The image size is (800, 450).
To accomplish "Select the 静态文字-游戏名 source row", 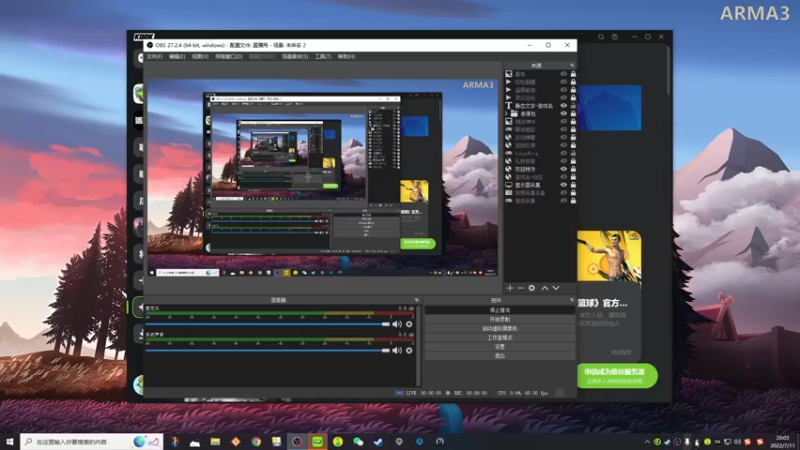I will tap(540, 106).
